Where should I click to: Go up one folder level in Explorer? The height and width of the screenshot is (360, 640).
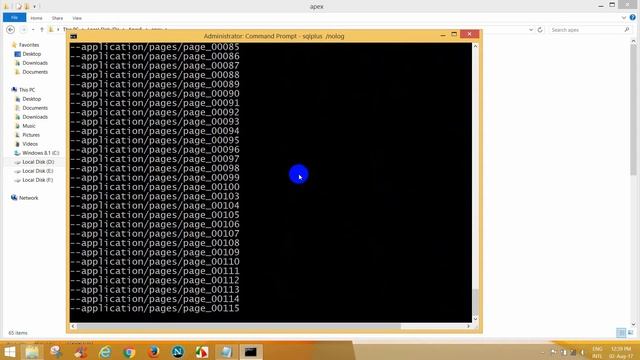[42, 29]
